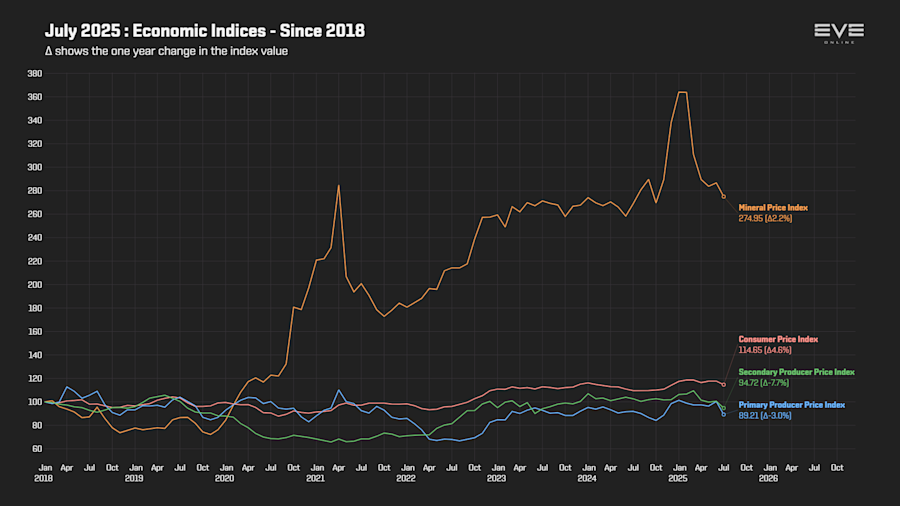Click the 200 label on the y-axis
900x506 pixels.
34,284
